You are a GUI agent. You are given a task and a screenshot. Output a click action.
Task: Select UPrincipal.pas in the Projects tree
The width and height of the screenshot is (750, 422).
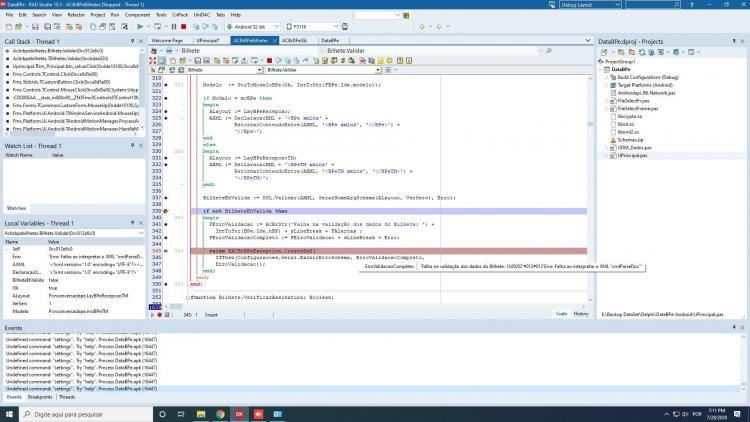coord(632,155)
